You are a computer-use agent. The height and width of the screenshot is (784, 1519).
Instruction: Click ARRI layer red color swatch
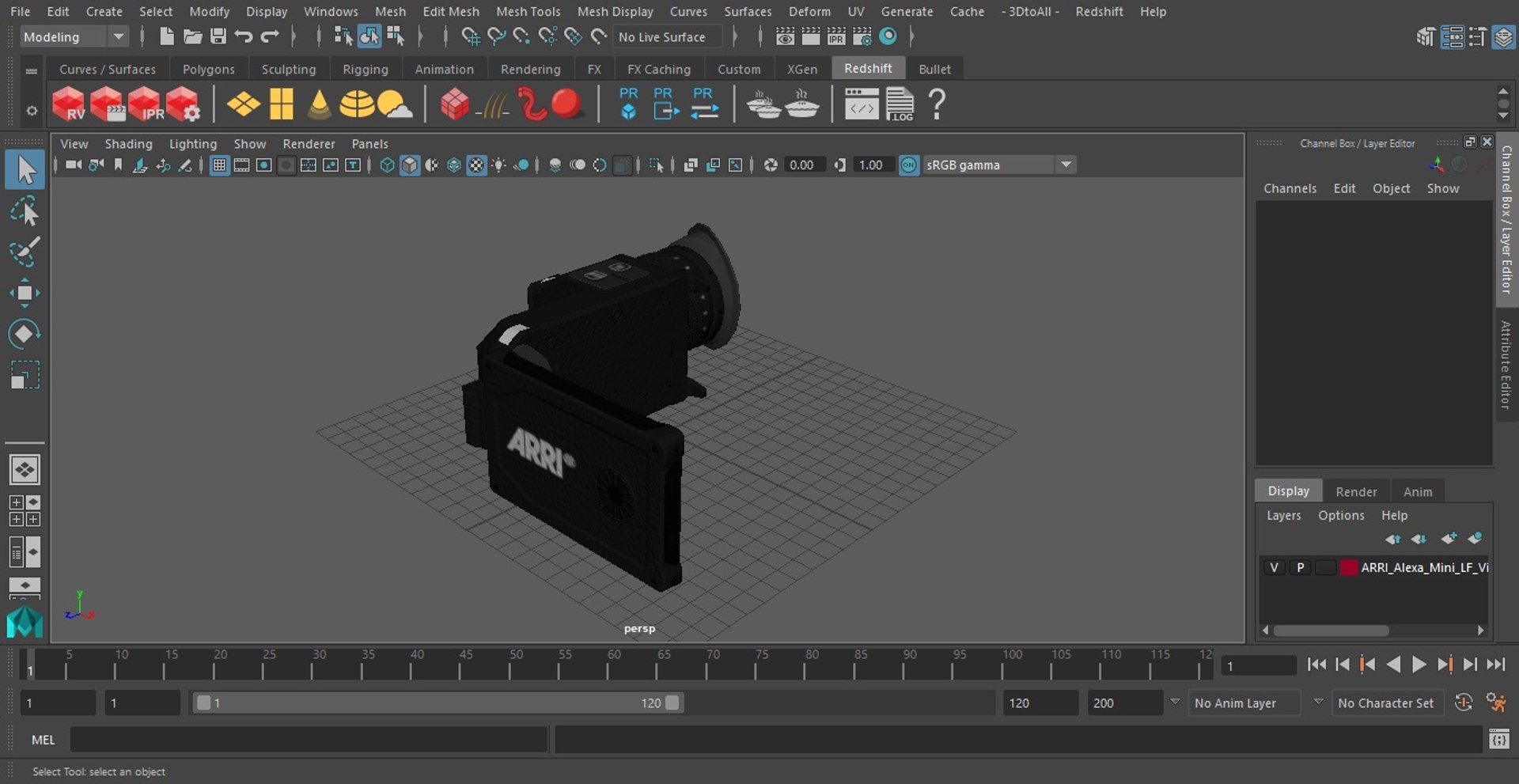click(x=1349, y=567)
